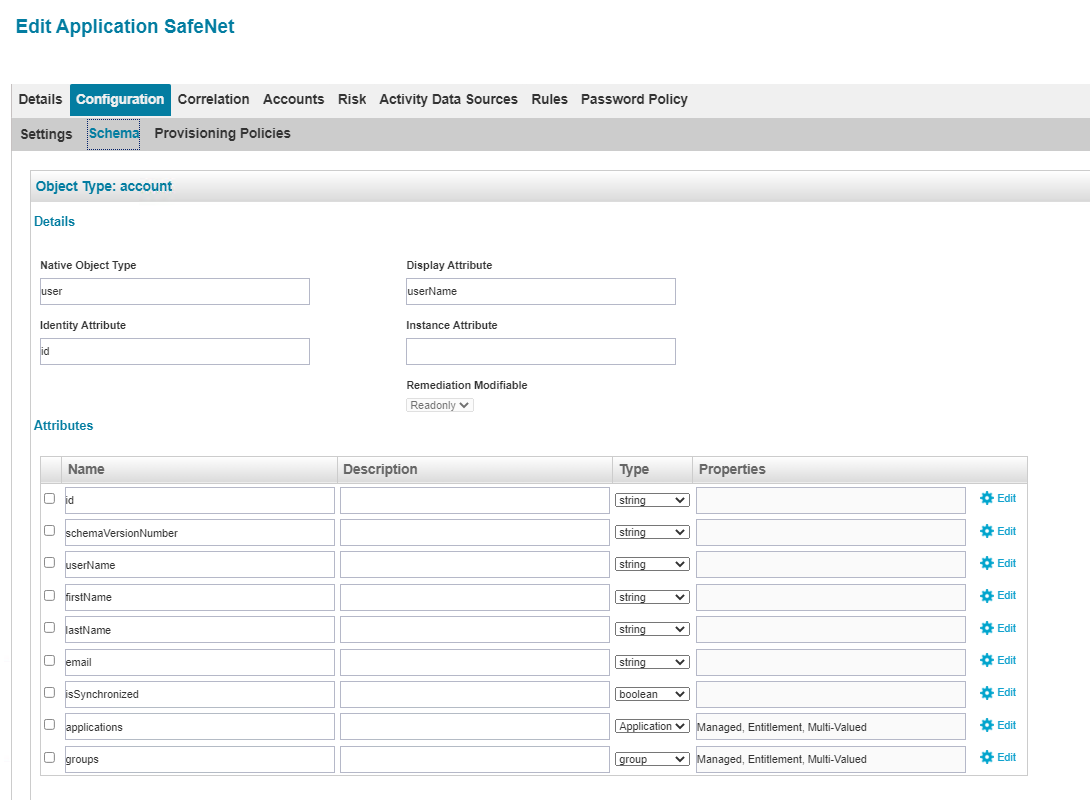Expand the Type dropdown for applications
This screenshot has width=1090, height=800.
652,726
